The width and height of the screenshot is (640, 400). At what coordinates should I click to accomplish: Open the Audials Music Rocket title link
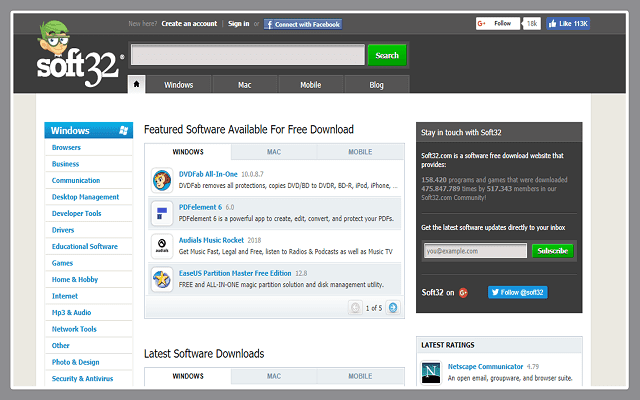coord(211,240)
